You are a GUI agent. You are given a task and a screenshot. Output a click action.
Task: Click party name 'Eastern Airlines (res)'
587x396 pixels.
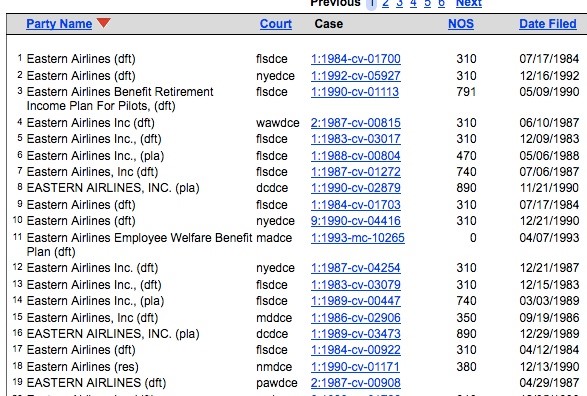coord(82,367)
